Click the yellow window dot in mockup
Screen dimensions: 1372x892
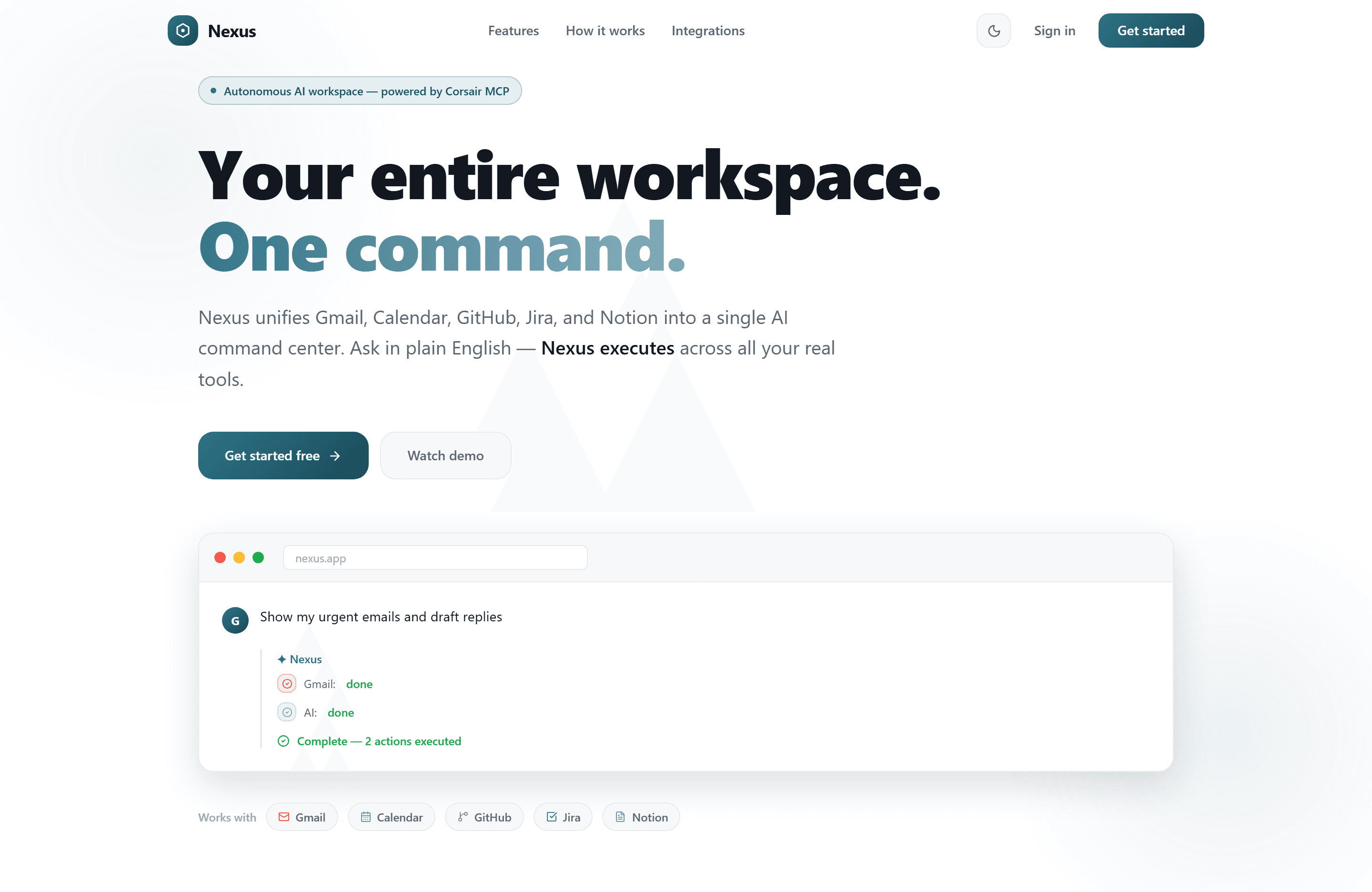239,557
